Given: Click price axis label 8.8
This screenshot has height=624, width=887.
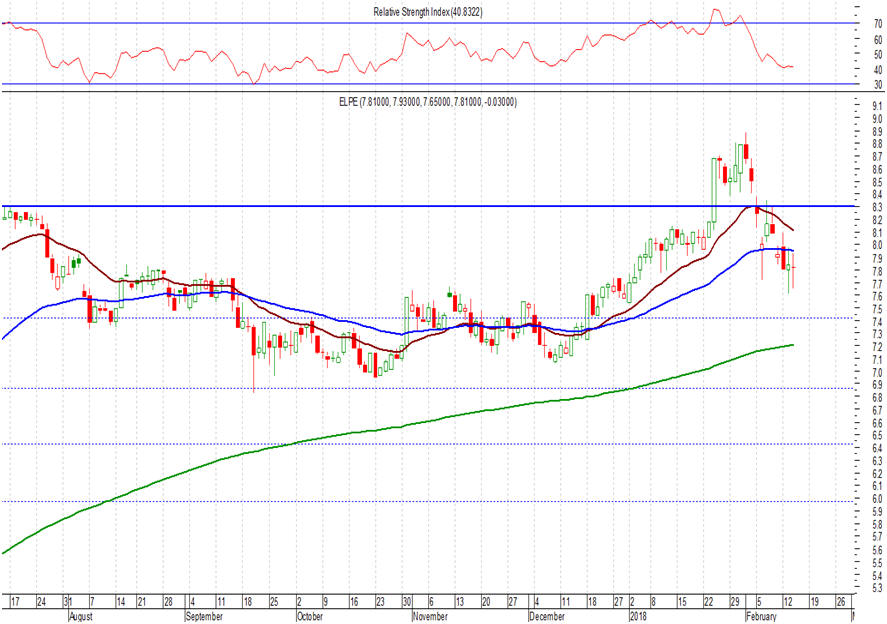Looking at the screenshot, I should (877, 144).
